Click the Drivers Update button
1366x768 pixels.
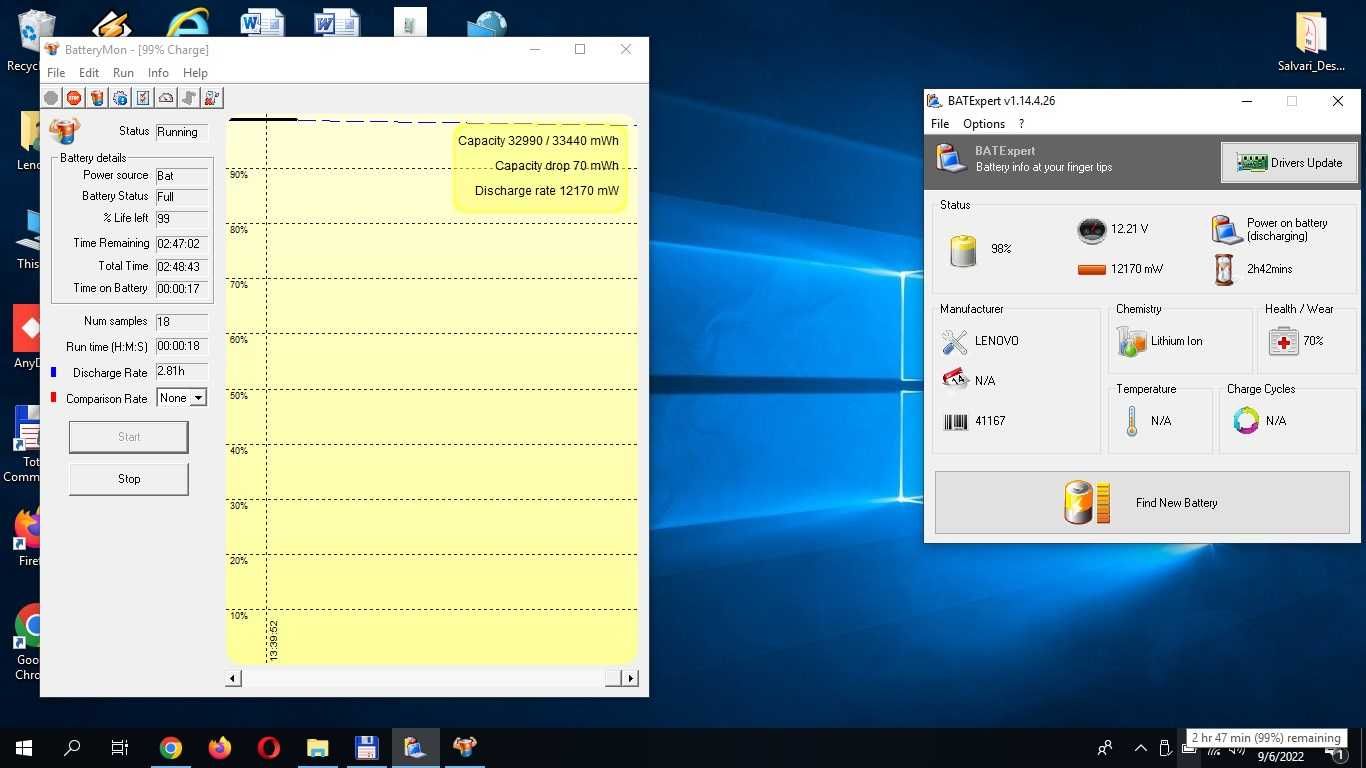(x=1289, y=163)
